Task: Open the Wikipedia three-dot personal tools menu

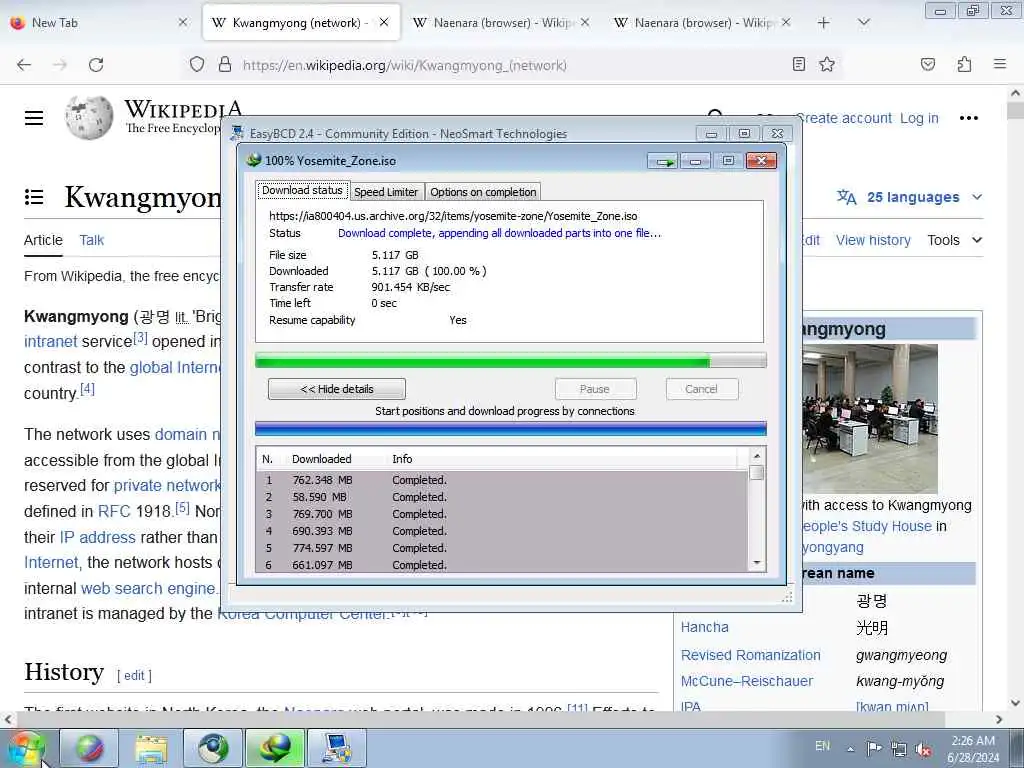Action: pyautogui.click(x=968, y=118)
